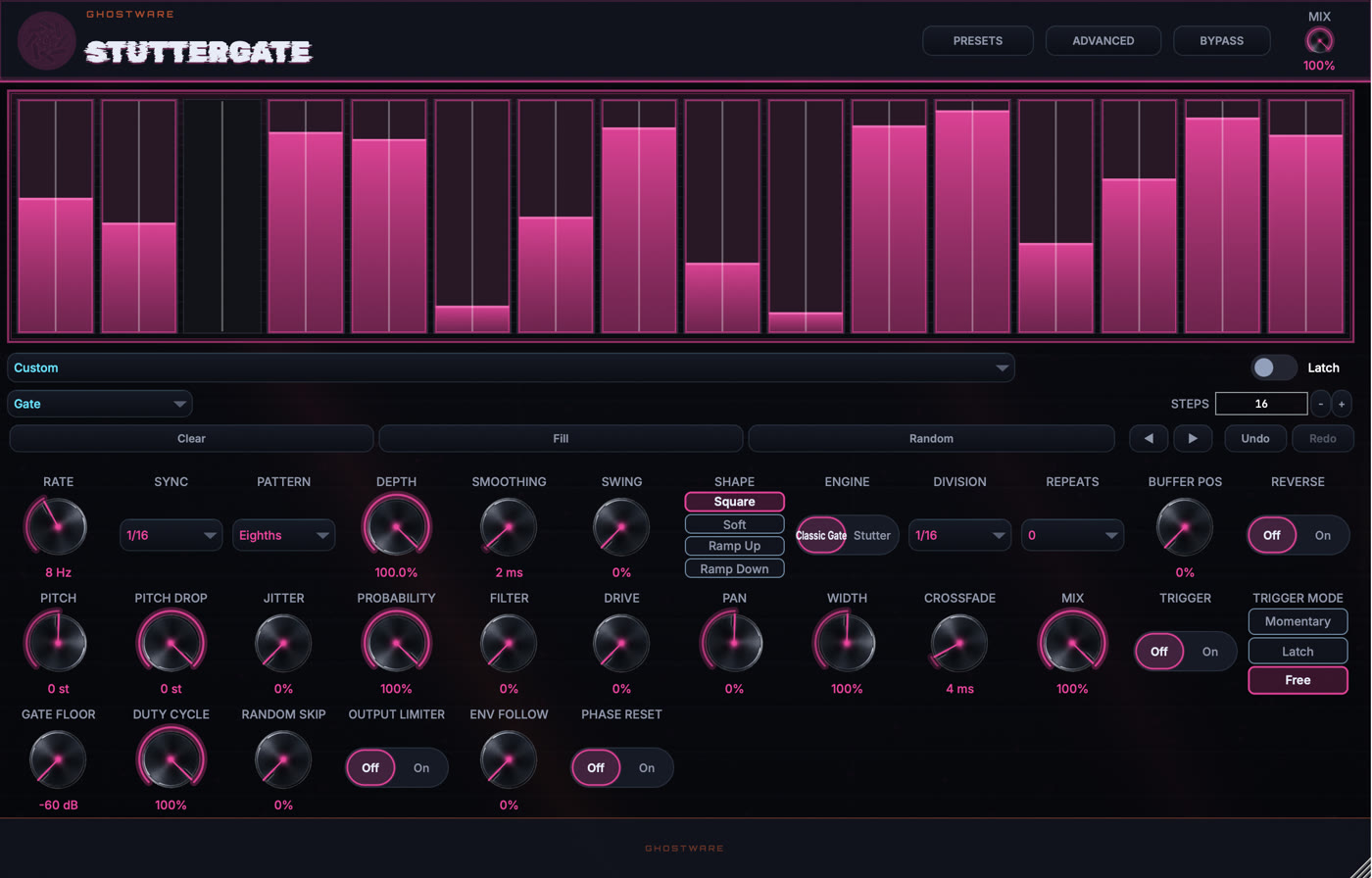Select the Classic Gate engine
The height and width of the screenshot is (878, 1372).
[x=821, y=535]
